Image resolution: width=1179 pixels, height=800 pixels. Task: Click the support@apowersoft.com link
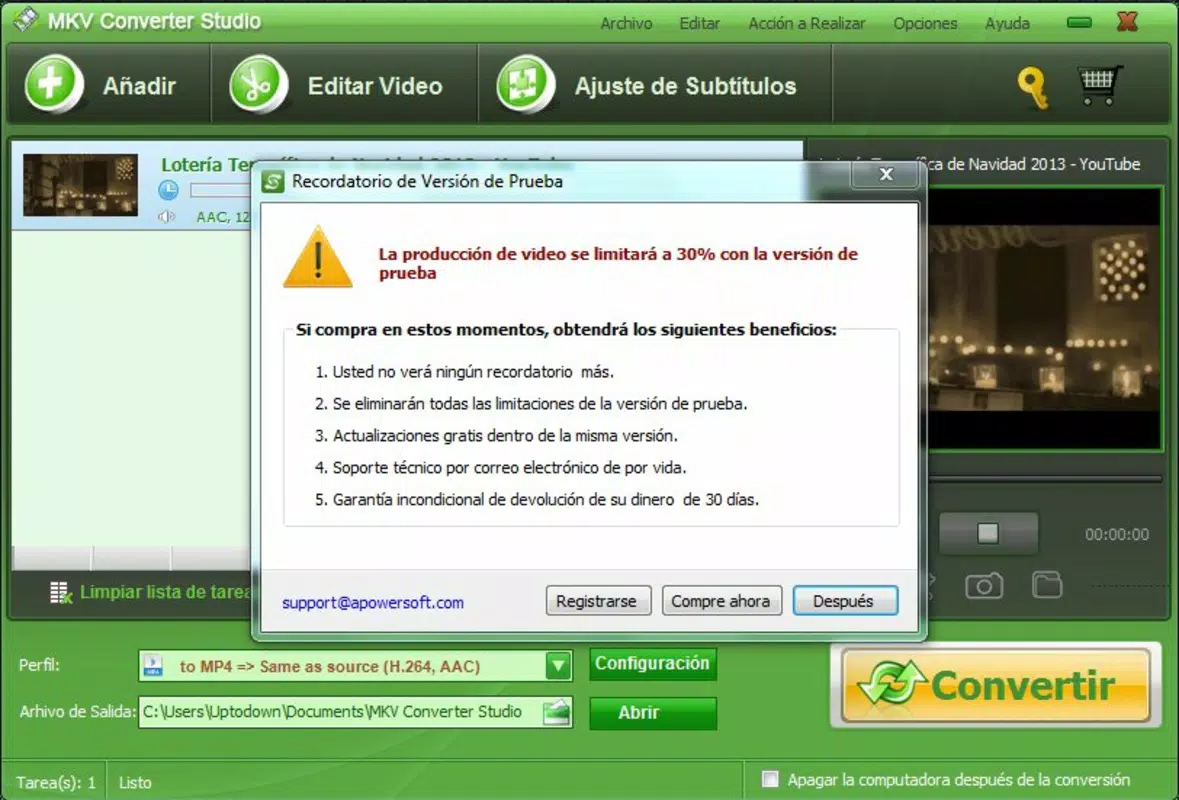click(x=373, y=602)
